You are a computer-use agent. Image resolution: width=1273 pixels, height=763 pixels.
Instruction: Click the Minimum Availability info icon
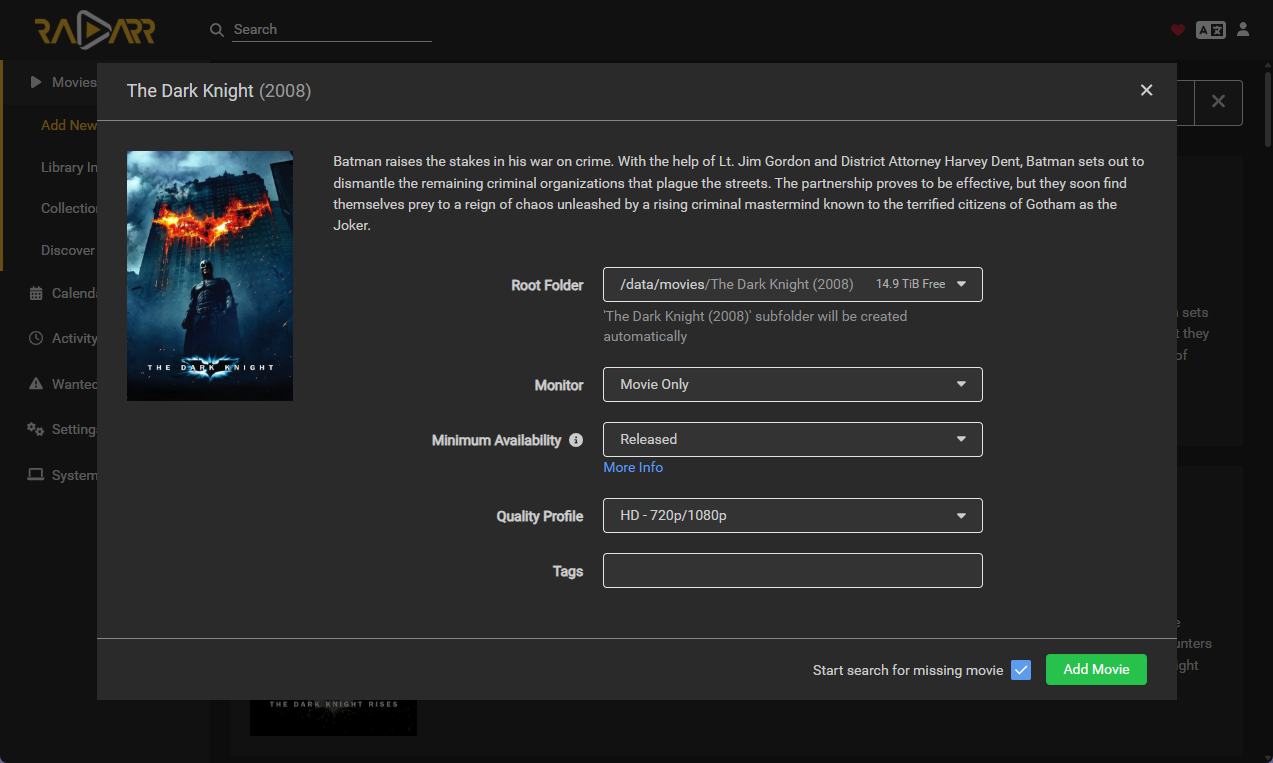pyautogui.click(x=576, y=440)
